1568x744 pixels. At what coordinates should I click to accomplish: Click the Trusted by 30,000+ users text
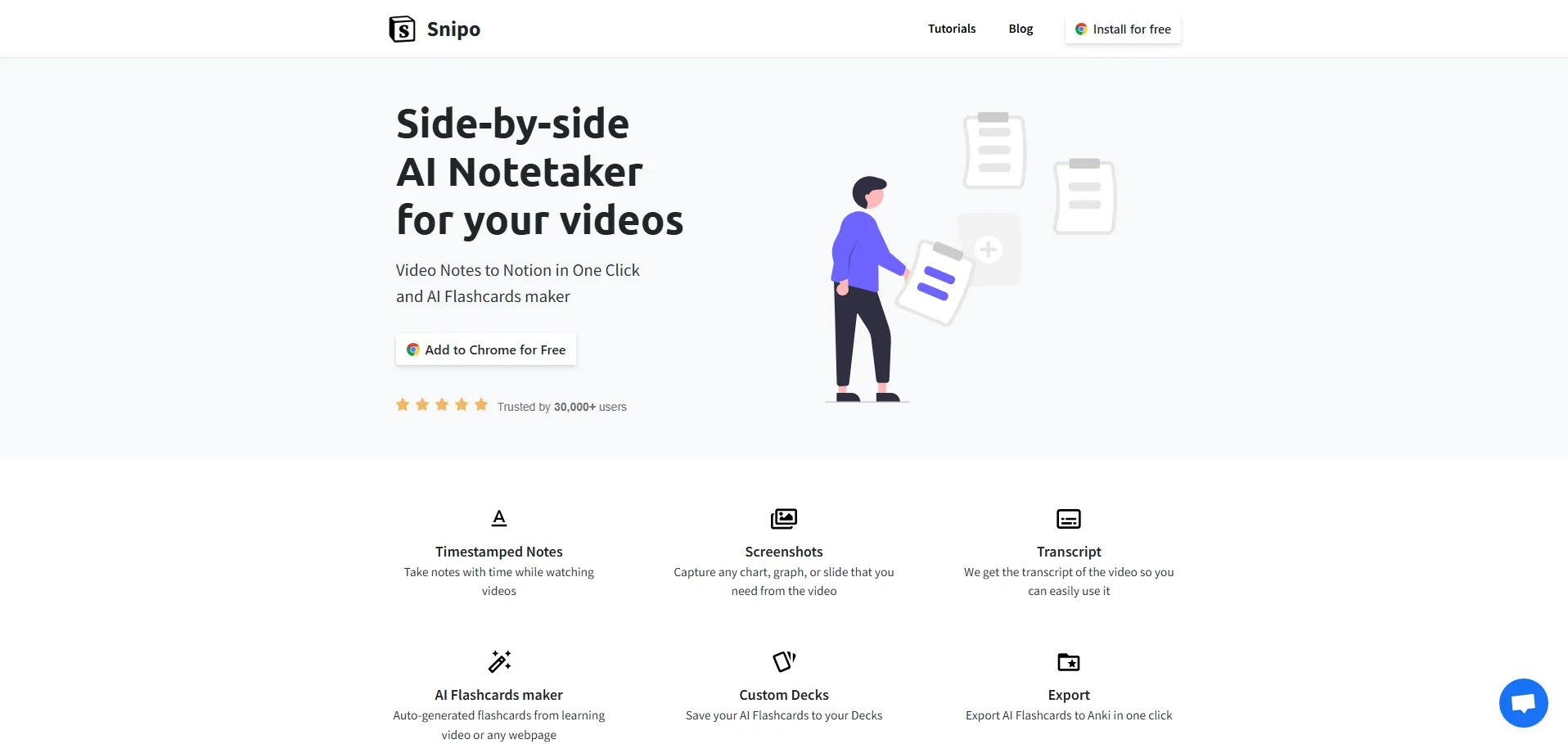click(x=561, y=407)
